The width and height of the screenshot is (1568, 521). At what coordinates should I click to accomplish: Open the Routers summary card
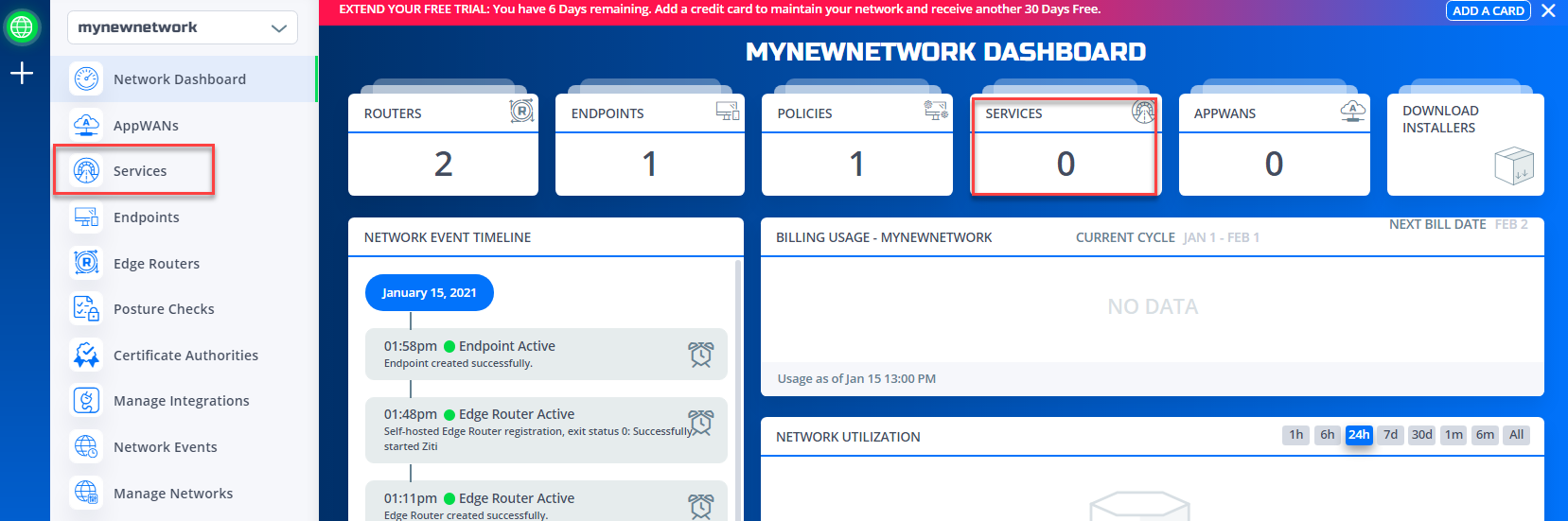click(x=443, y=145)
